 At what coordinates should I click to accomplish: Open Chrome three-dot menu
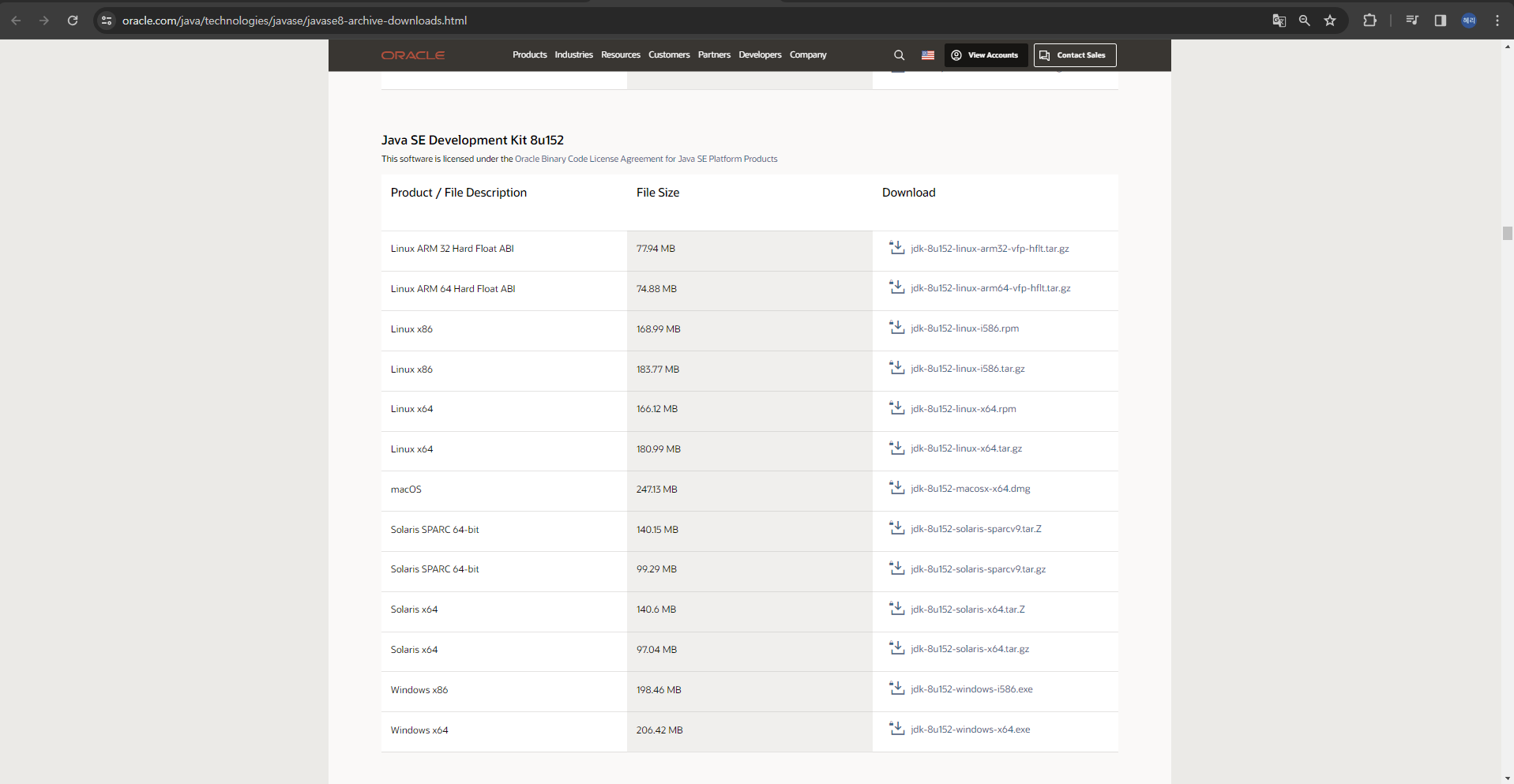click(1497, 21)
